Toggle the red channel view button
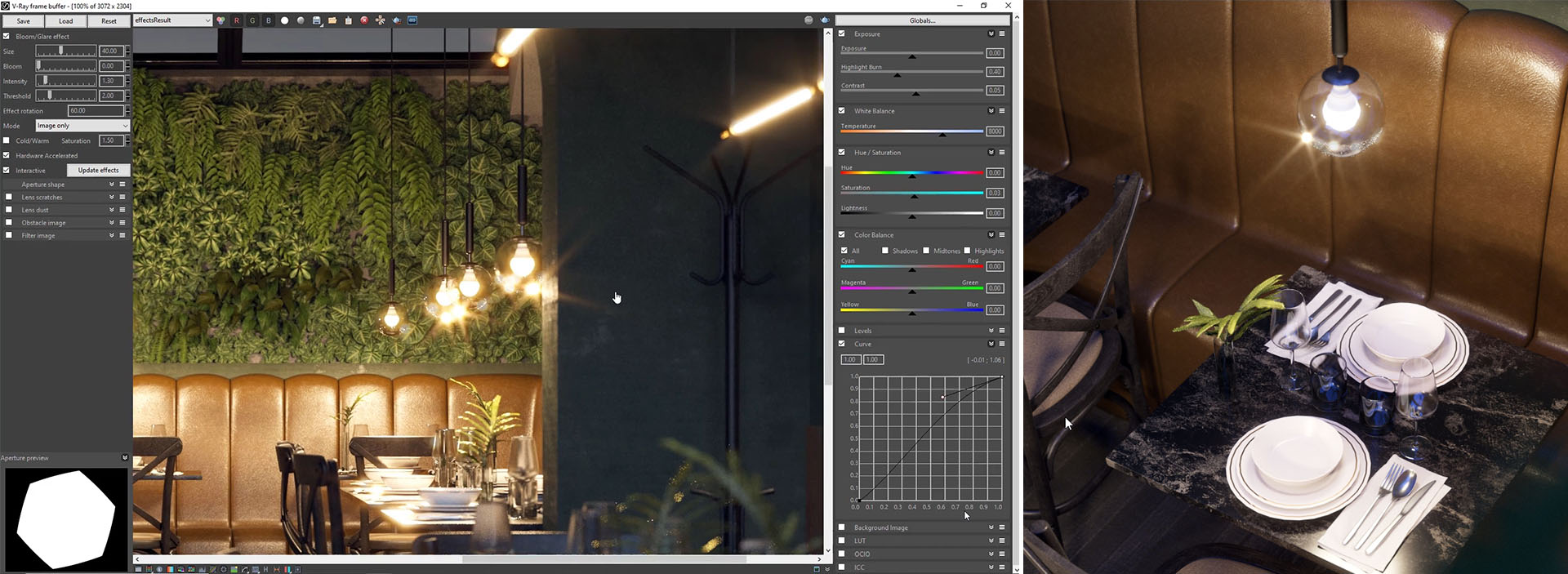The height and width of the screenshot is (574, 1568). [x=237, y=20]
